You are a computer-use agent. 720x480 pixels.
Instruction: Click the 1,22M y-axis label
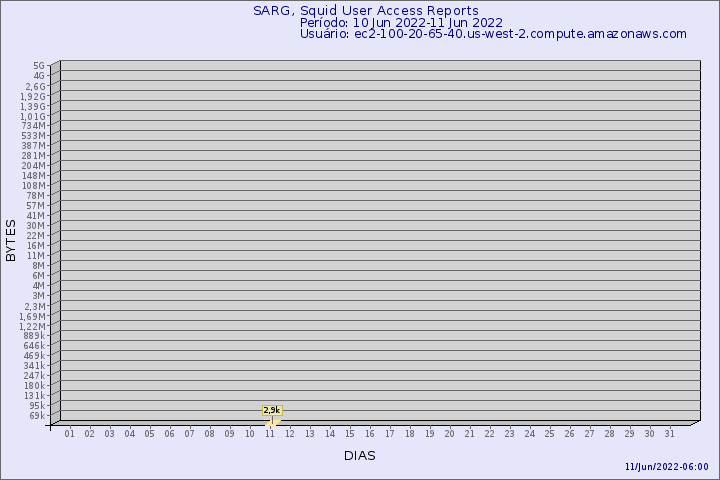click(32, 327)
